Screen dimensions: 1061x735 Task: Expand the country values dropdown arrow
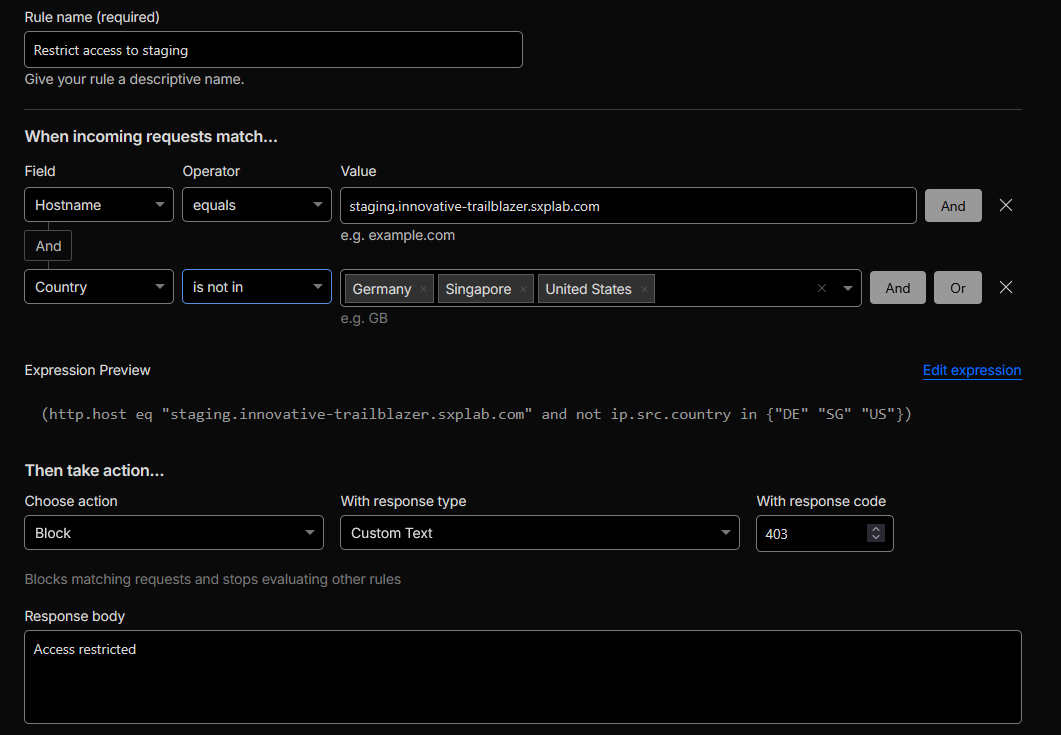tap(848, 288)
